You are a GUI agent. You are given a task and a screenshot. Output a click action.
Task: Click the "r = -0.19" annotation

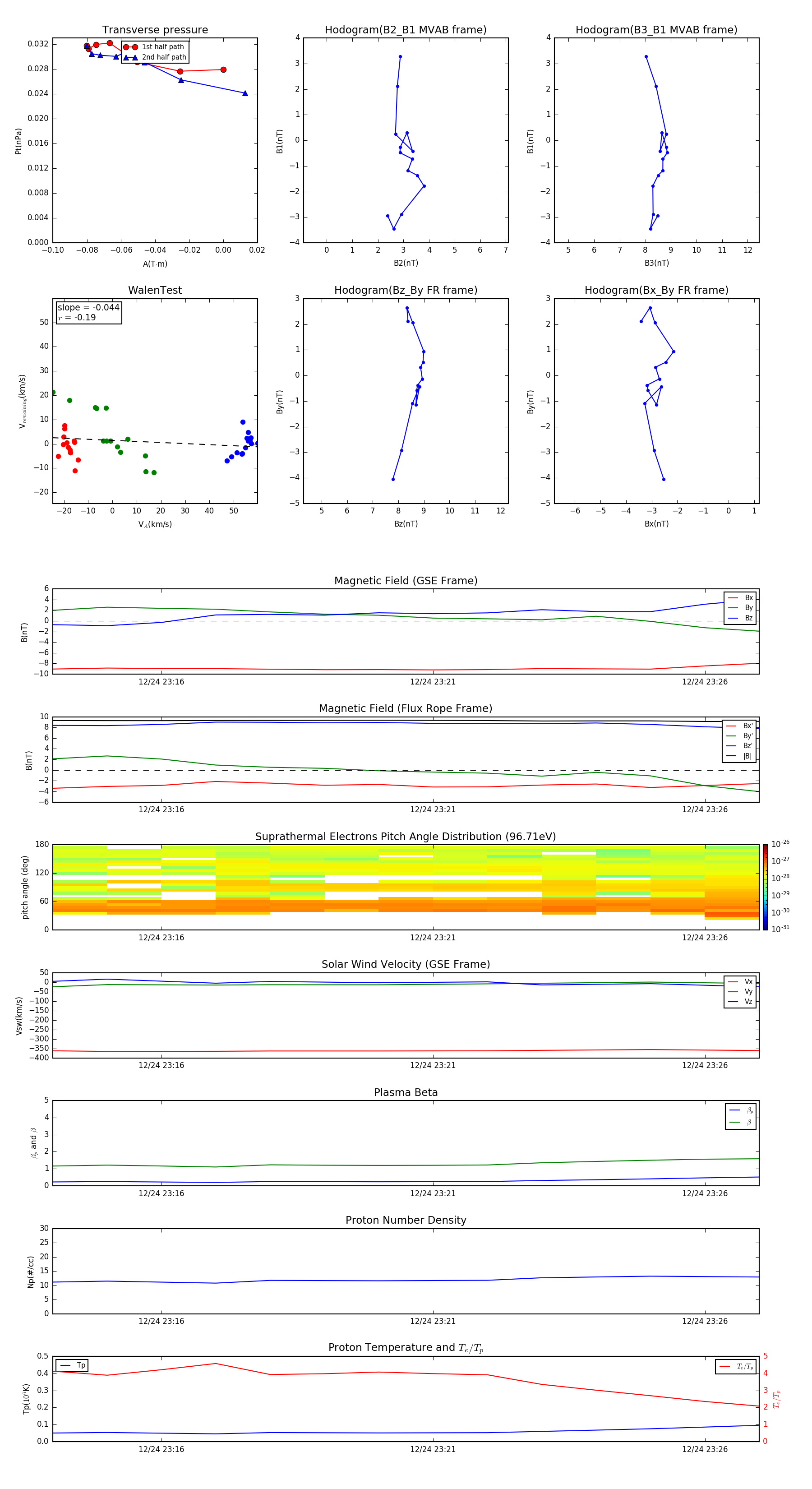(77, 317)
